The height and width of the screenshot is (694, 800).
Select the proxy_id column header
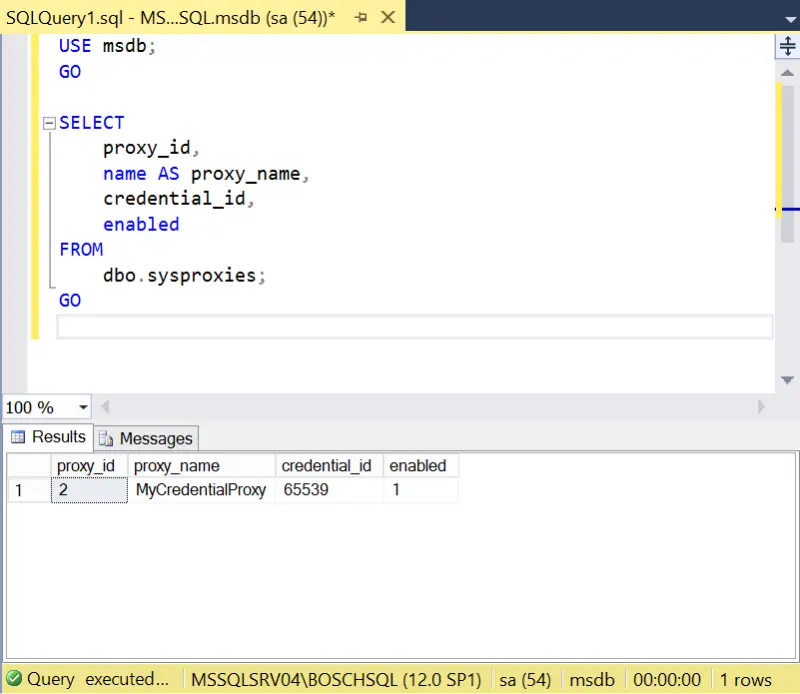(x=89, y=466)
